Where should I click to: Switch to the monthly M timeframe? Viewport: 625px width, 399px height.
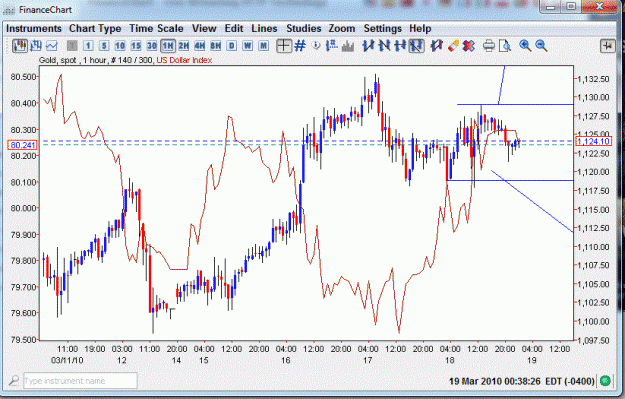click(x=263, y=46)
